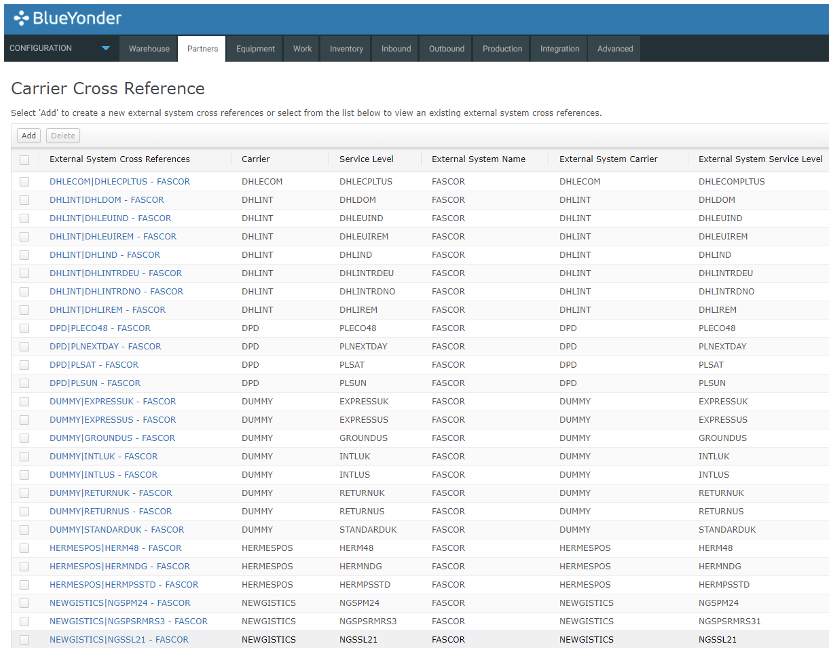This screenshot has width=830, height=650.
Task: Open the DUMMY|GROUNDUS - FASCOR link
Action: (x=112, y=438)
